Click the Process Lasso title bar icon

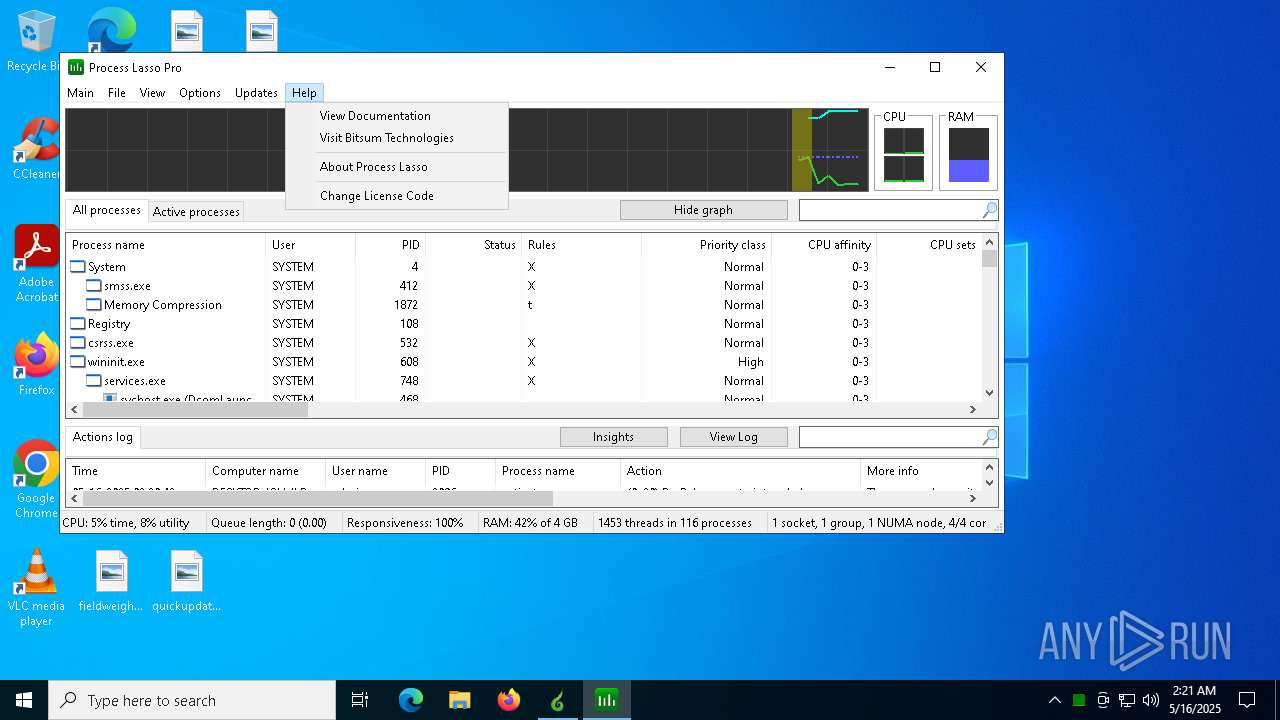pos(76,68)
